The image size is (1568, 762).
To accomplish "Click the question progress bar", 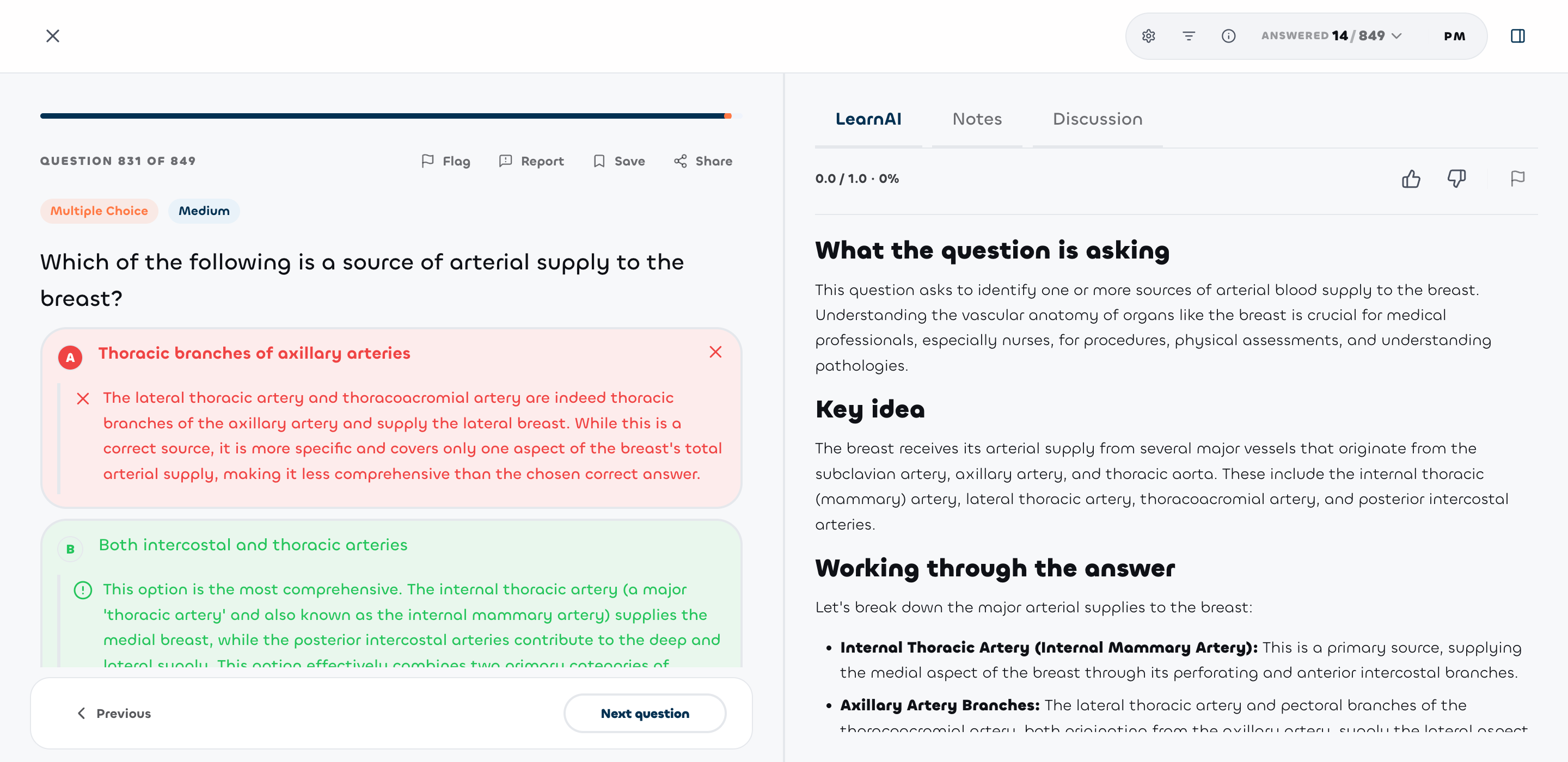I will point(391,115).
